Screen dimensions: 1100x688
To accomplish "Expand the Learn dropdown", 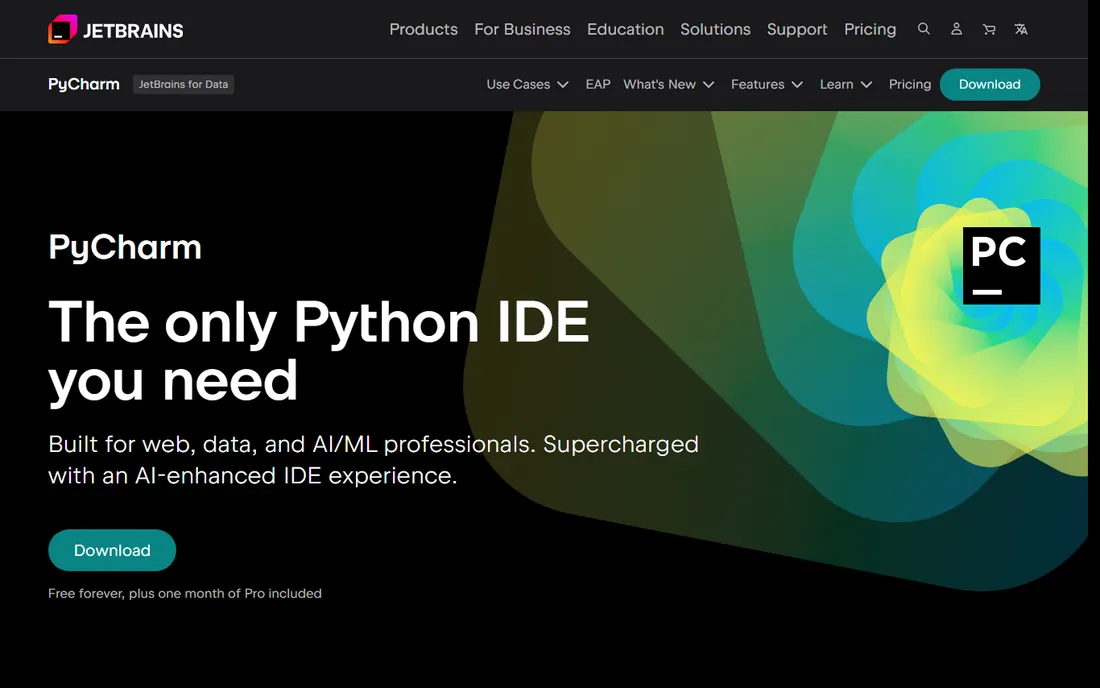I will [846, 84].
